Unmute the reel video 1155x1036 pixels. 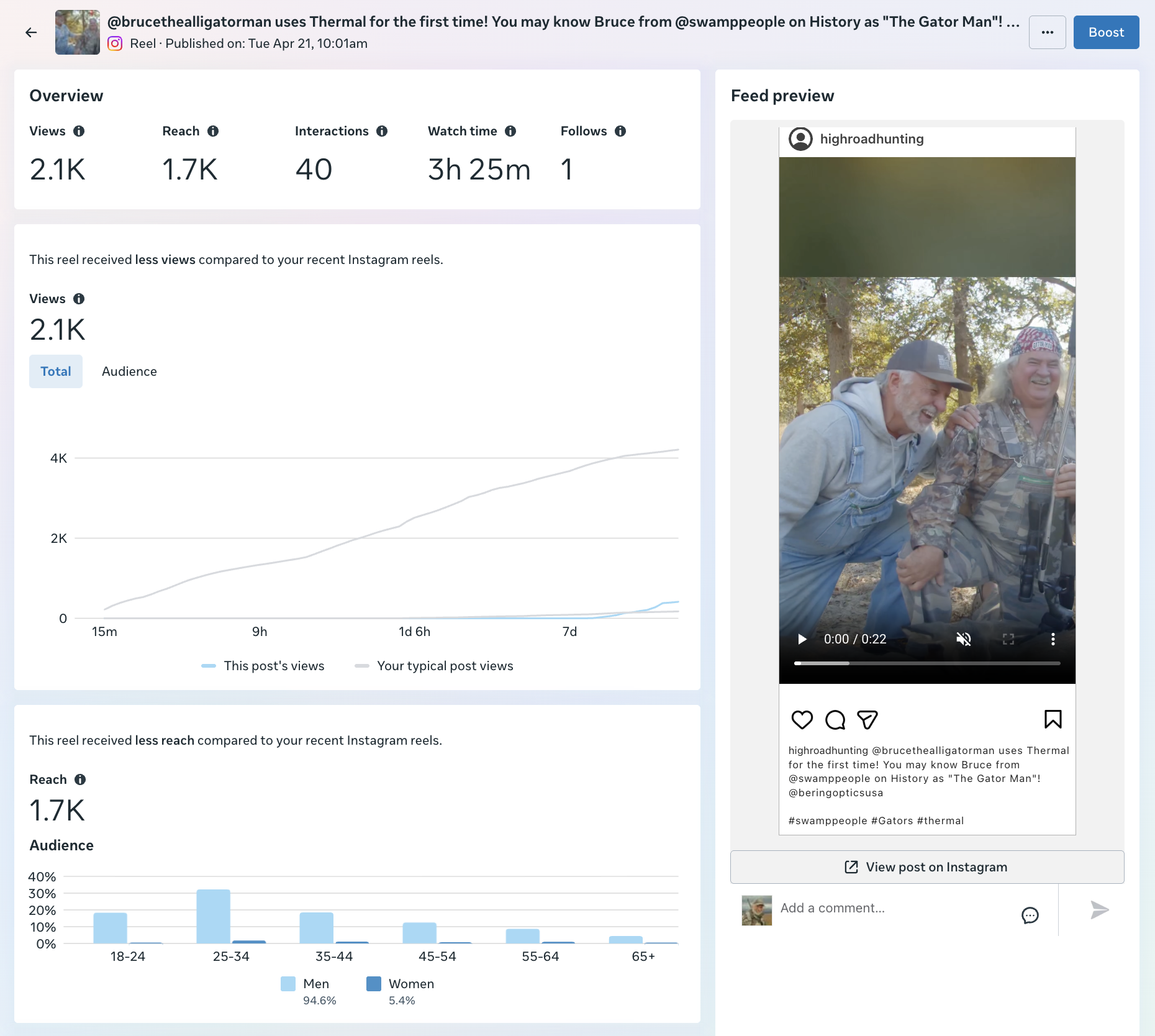[x=964, y=639]
